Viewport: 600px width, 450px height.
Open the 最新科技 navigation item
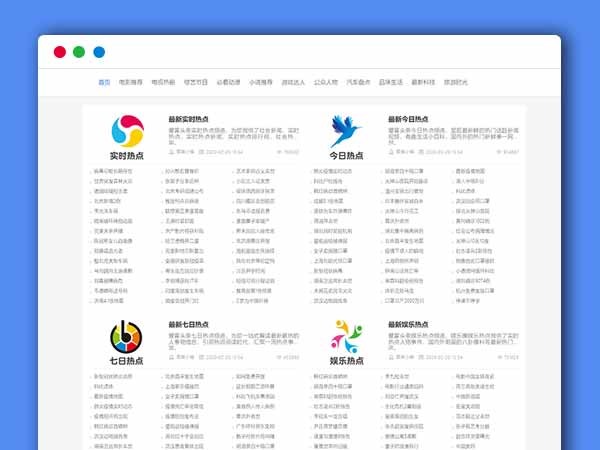423,82
